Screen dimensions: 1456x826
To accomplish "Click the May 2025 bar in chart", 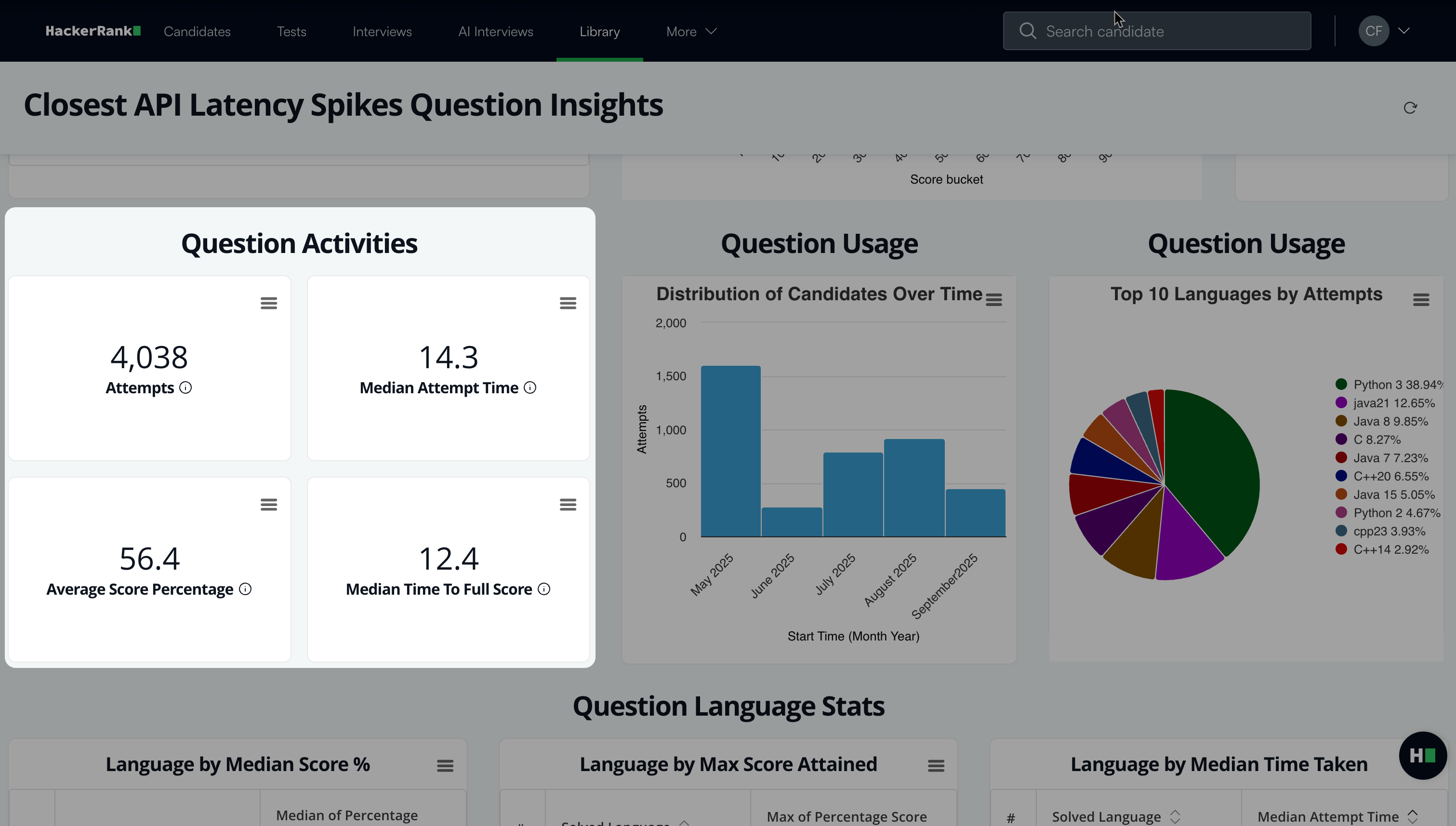I will point(730,451).
